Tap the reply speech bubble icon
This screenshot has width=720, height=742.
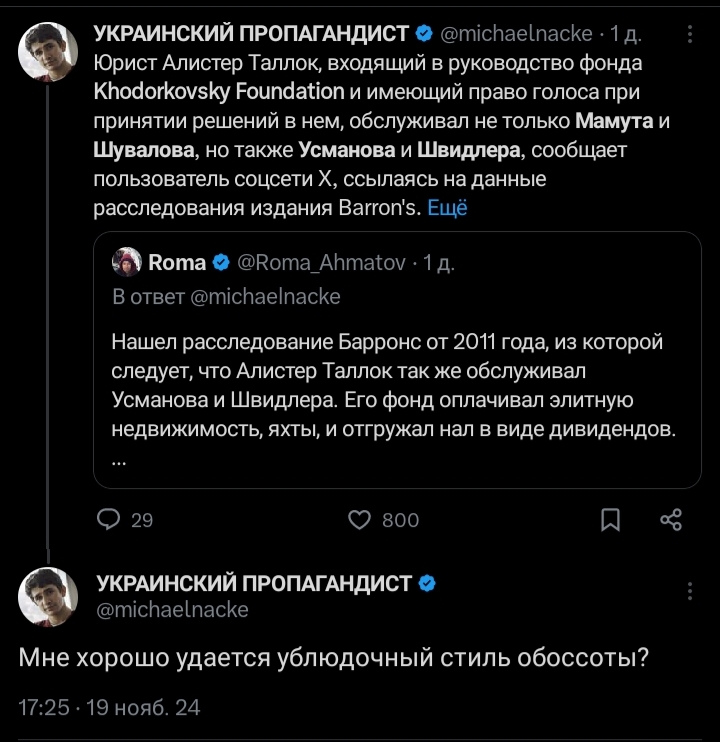(x=108, y=519)
